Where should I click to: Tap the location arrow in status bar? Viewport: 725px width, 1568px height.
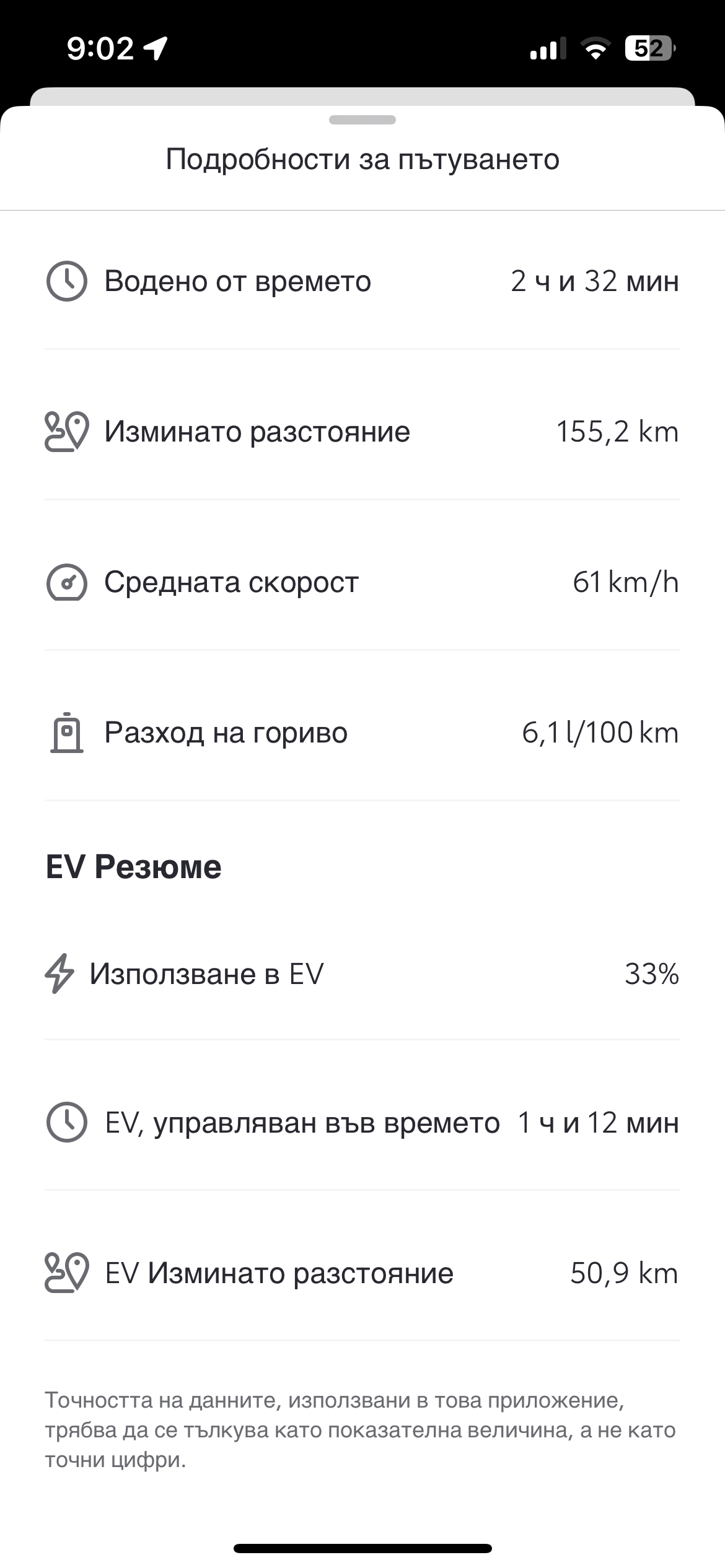click(155, 48)
